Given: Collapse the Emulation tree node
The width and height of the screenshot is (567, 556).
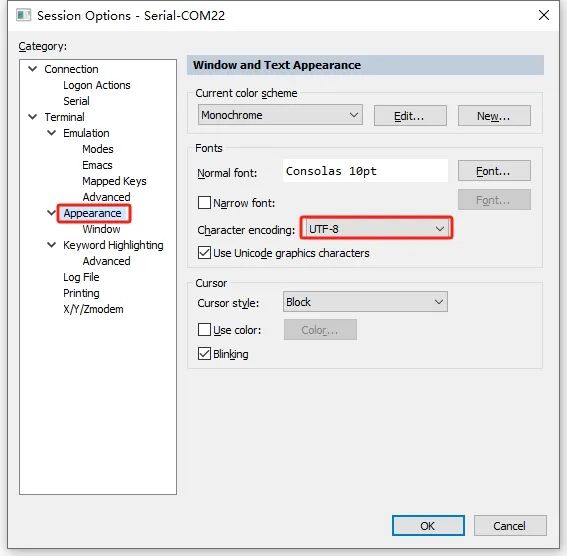Looking at the screenshot, I should coord(52,133).
